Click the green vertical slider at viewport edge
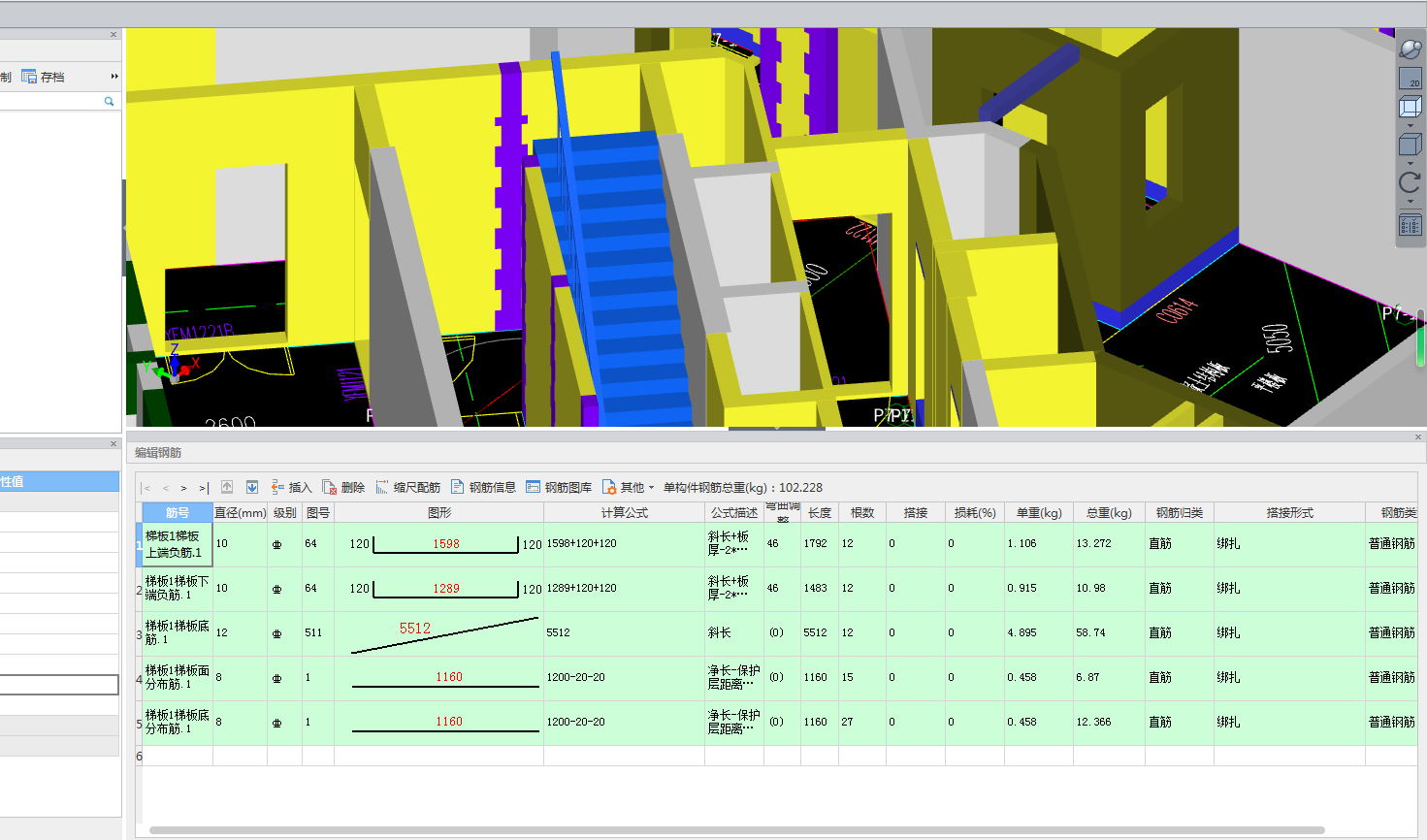Screen dimensions: 1427x840 coord(1421,339)
